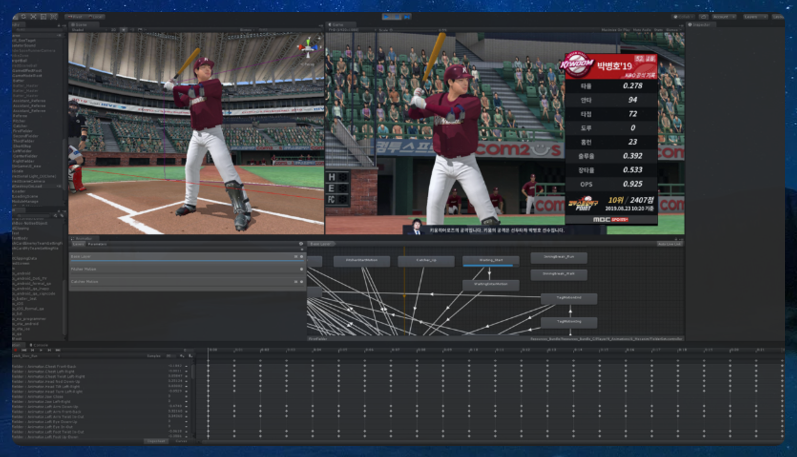Open the cloud services icon
Viewport: 797px width, 457px height.
tap(704, 17)
